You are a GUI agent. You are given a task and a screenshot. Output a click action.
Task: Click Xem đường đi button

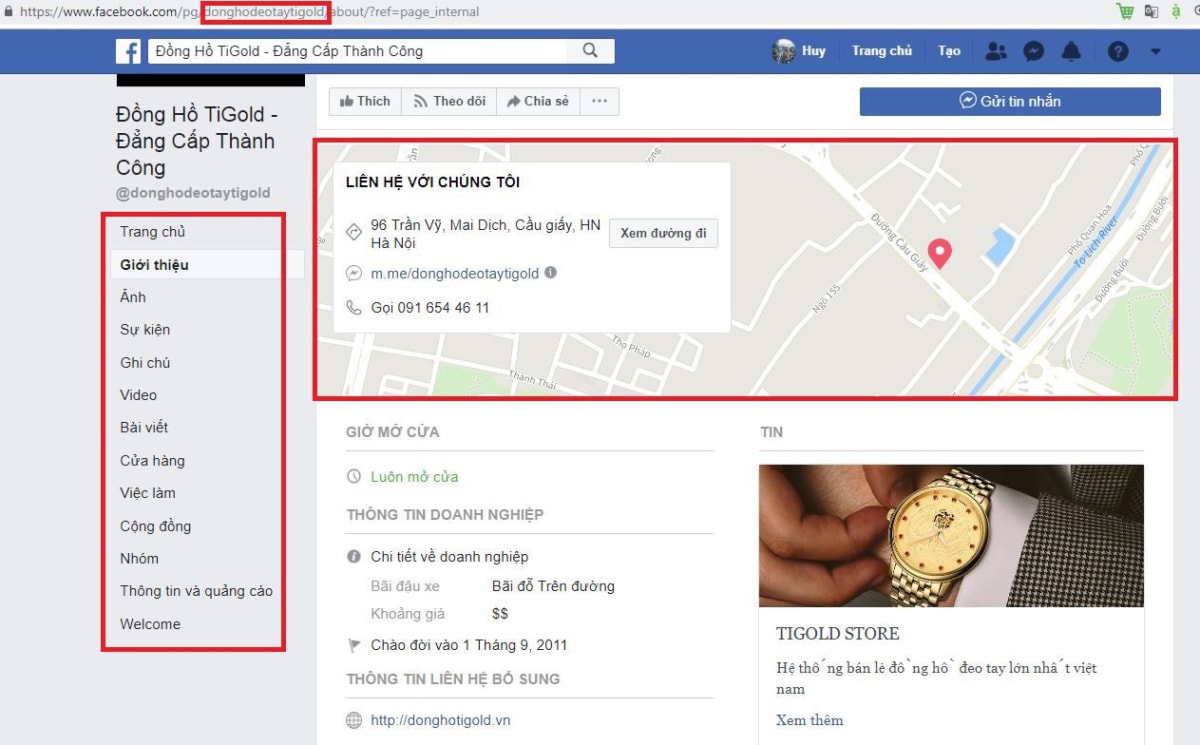point(663,233)
